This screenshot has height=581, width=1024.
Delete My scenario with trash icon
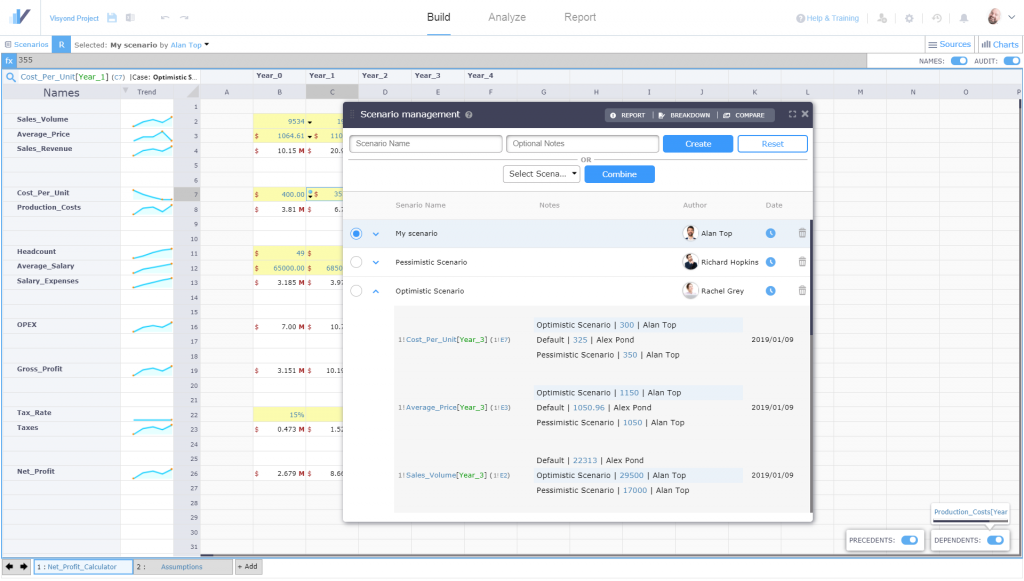(802, 232)
